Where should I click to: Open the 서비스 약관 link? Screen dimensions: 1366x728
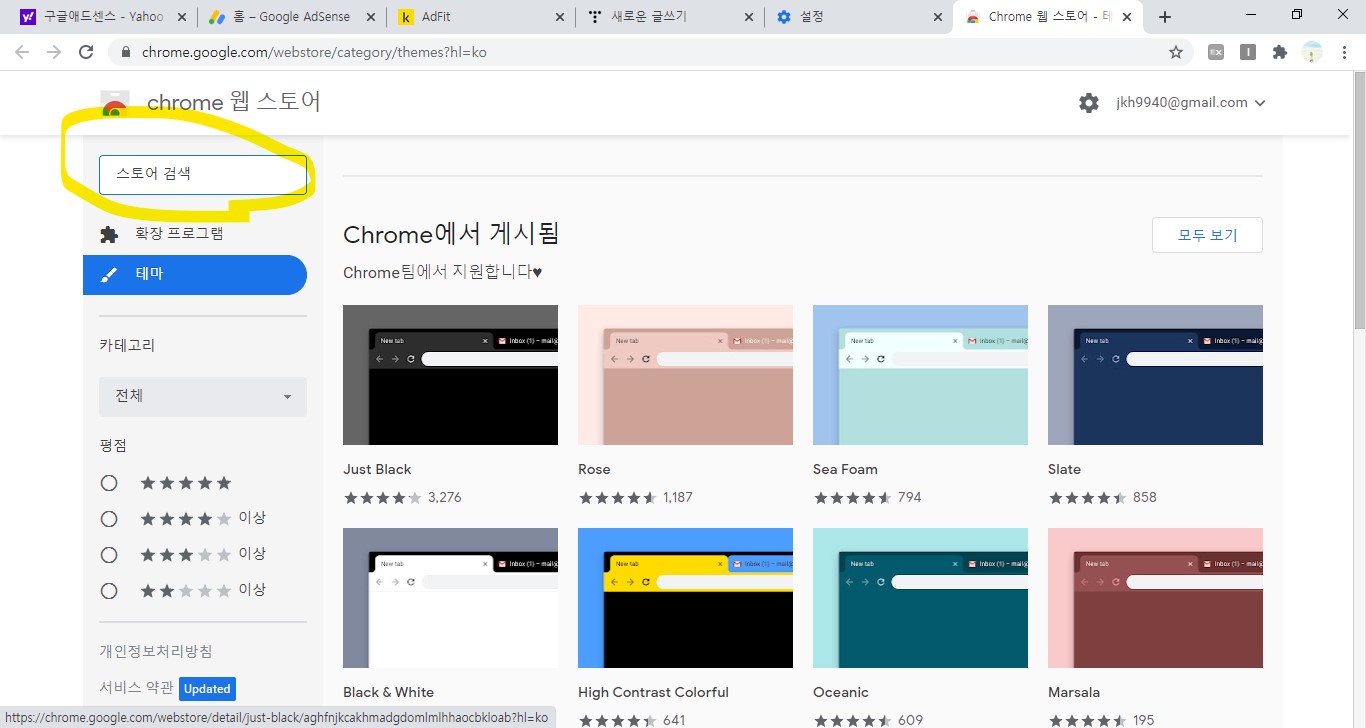[x=136, y=687]
